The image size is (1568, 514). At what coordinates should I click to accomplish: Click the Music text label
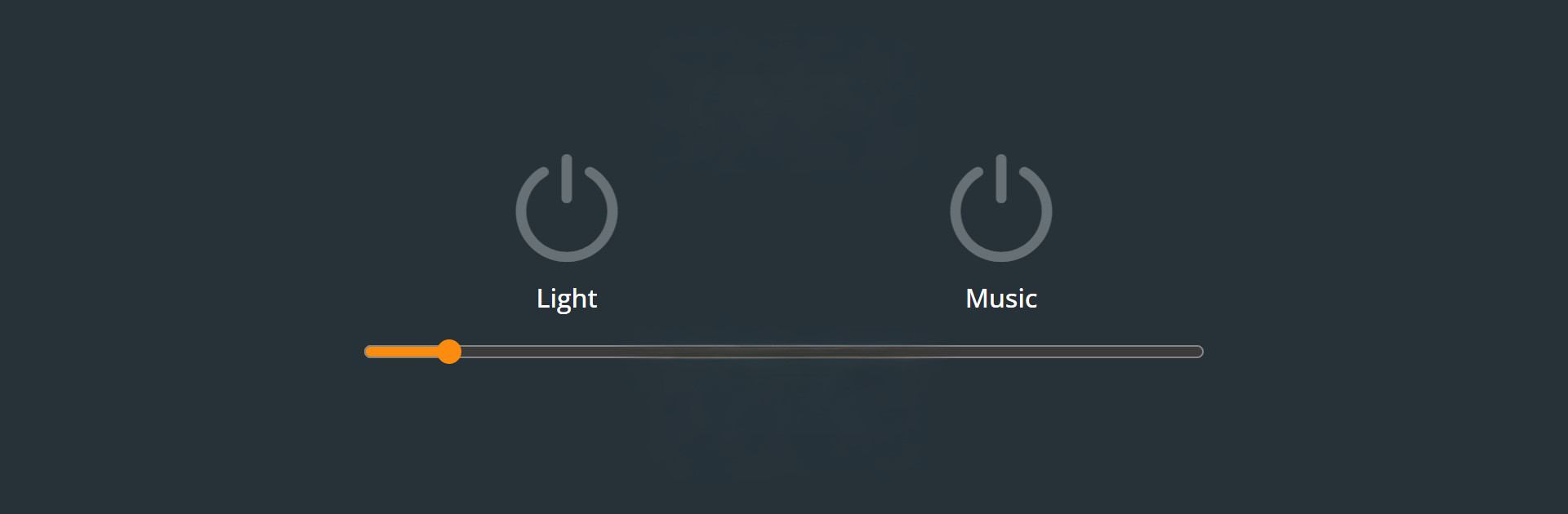coord(1001,299)
